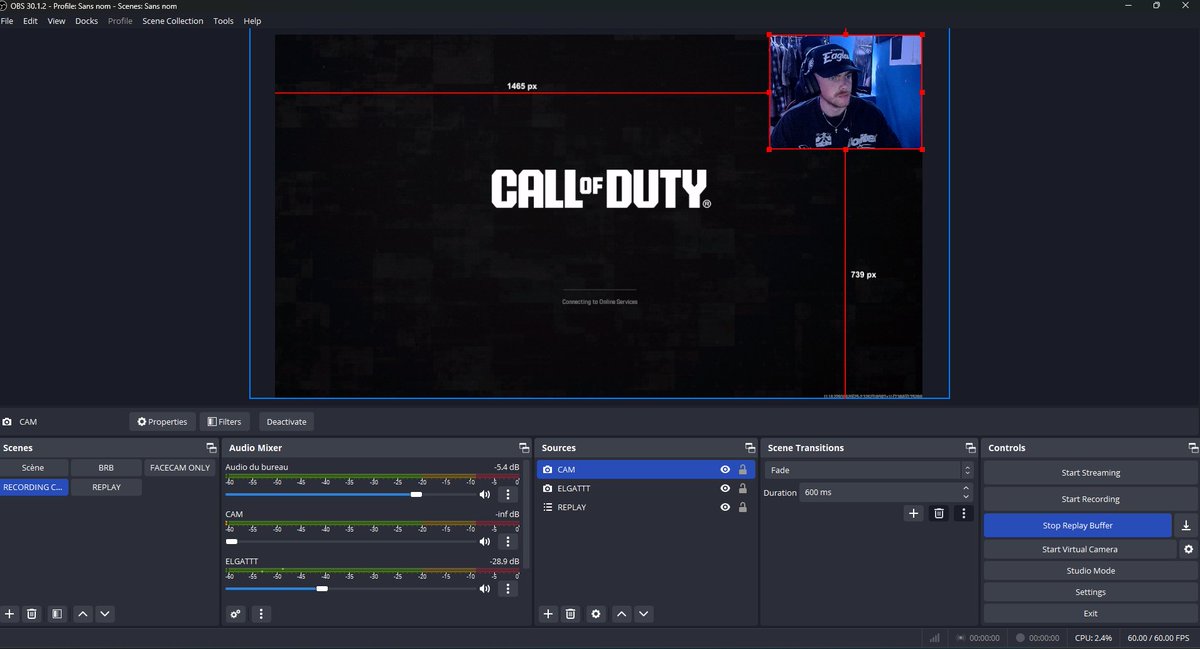1200x649 pixels.
Task: Move source up arrow in Sources dock
Action: 622,614
